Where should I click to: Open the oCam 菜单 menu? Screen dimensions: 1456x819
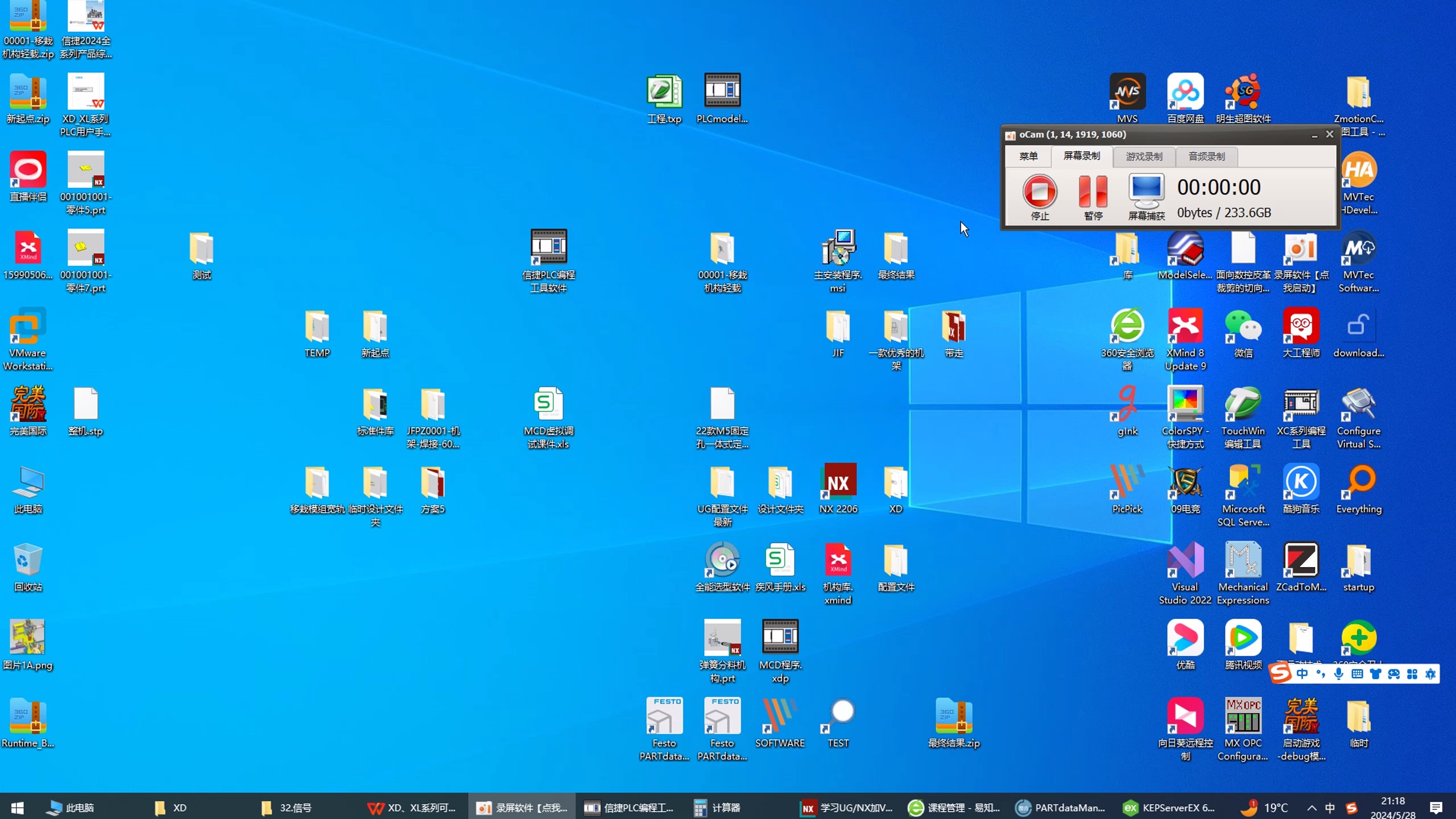1028,156
